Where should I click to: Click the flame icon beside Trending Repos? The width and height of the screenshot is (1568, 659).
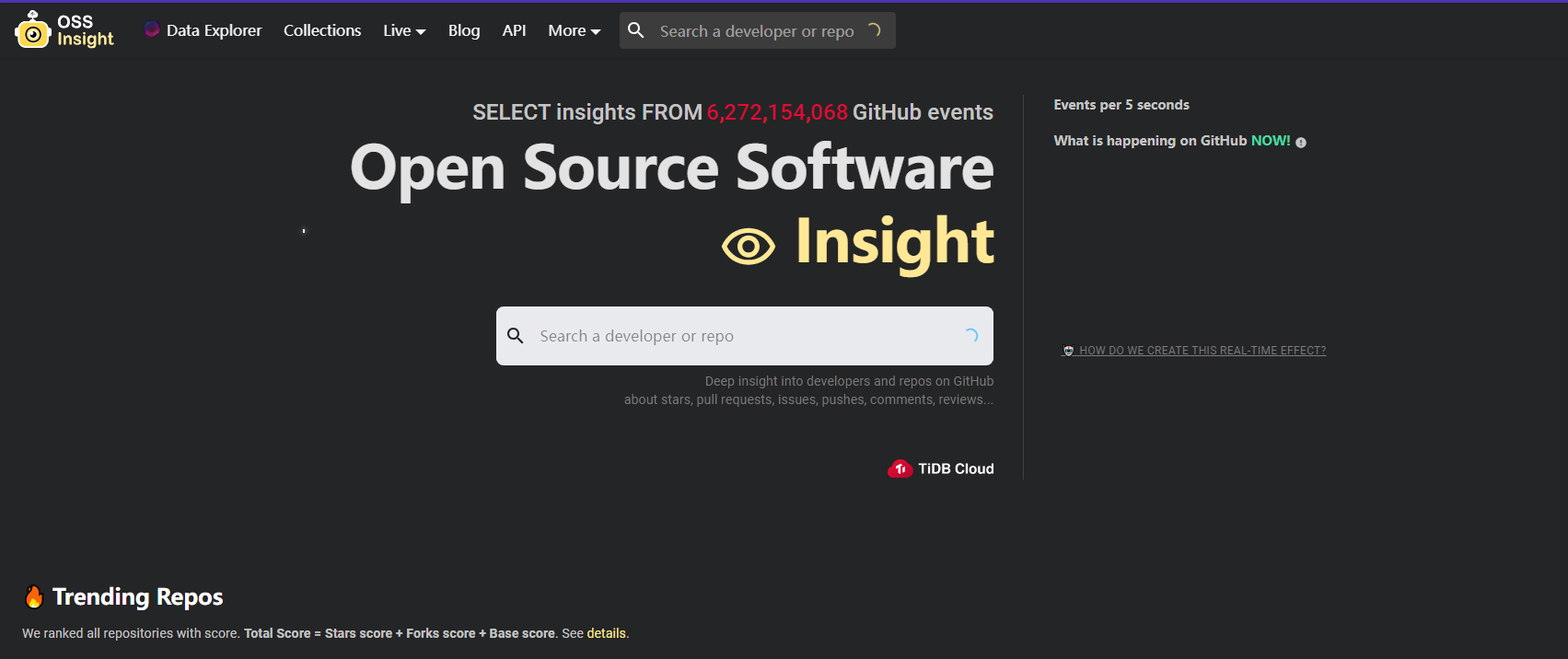(34, 597)
